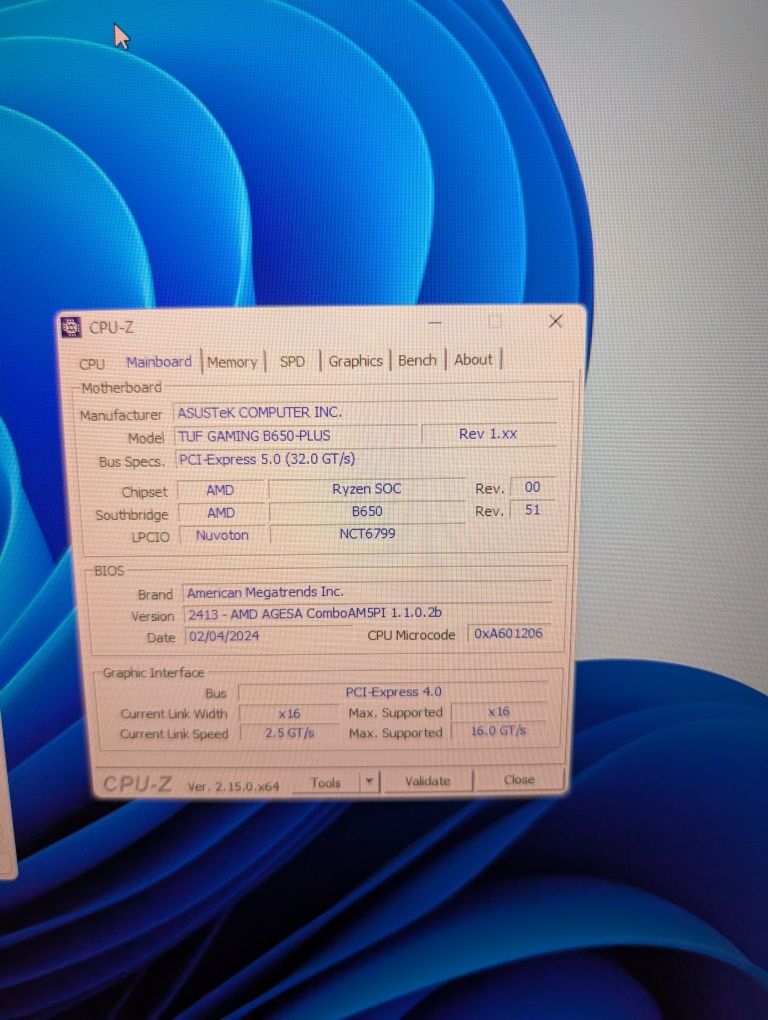Click the max supported x16 width value

click(499, 712)
